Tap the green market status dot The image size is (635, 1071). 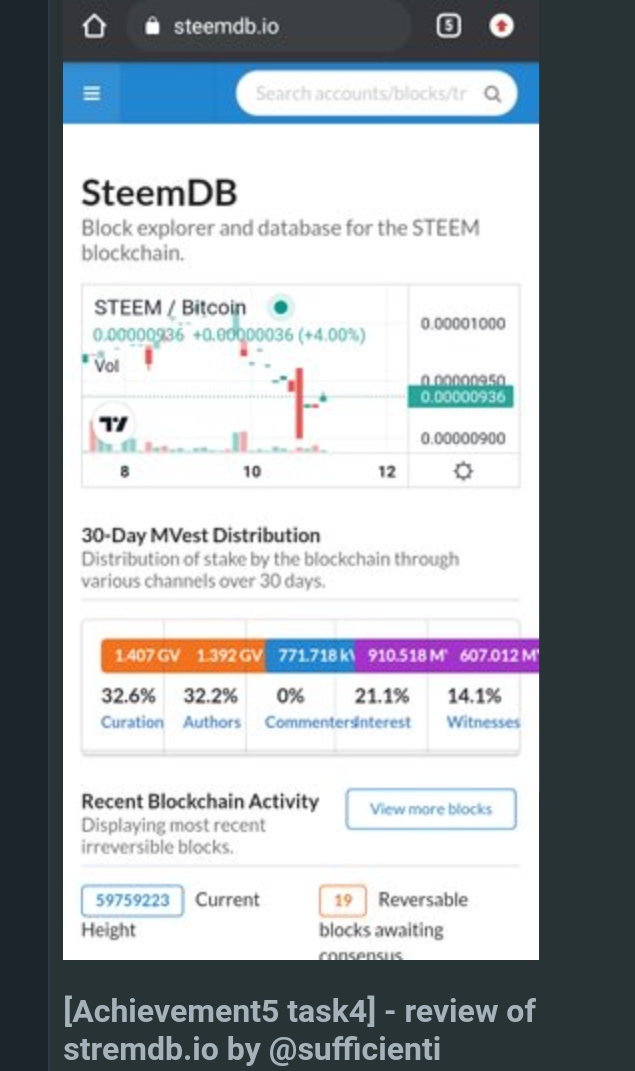[281, 307]
